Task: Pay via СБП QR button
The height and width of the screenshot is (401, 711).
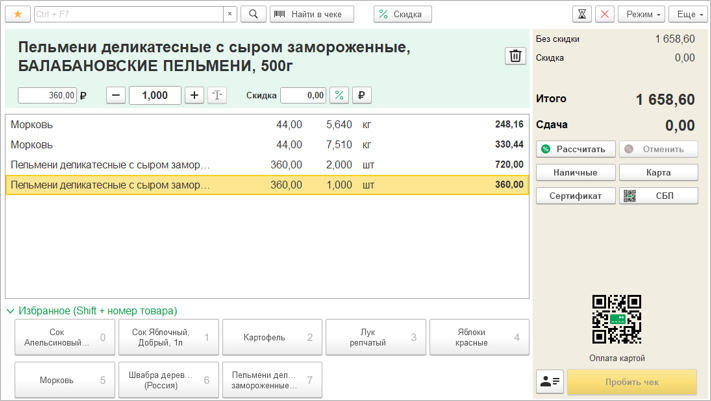Action: tap(658, 196)
